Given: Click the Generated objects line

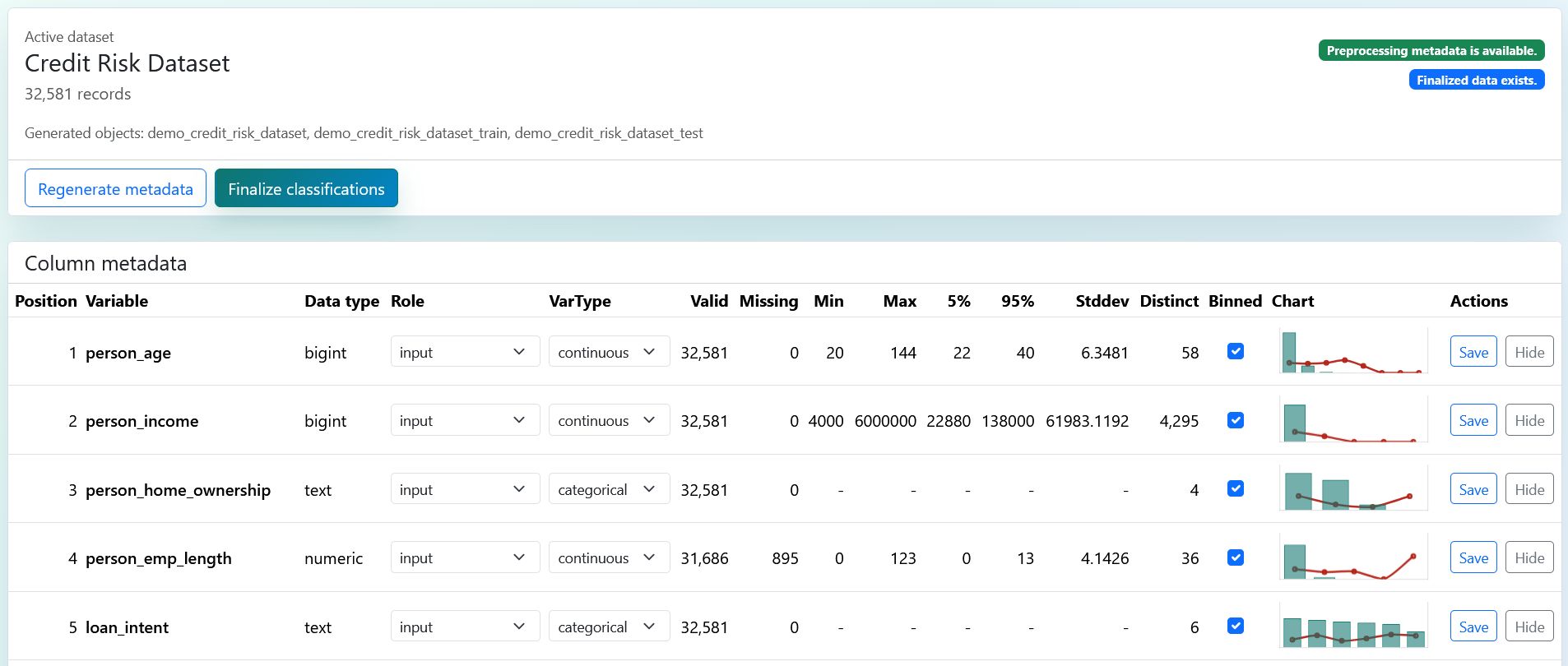Looking at the screenshot, I should [364, 133].
